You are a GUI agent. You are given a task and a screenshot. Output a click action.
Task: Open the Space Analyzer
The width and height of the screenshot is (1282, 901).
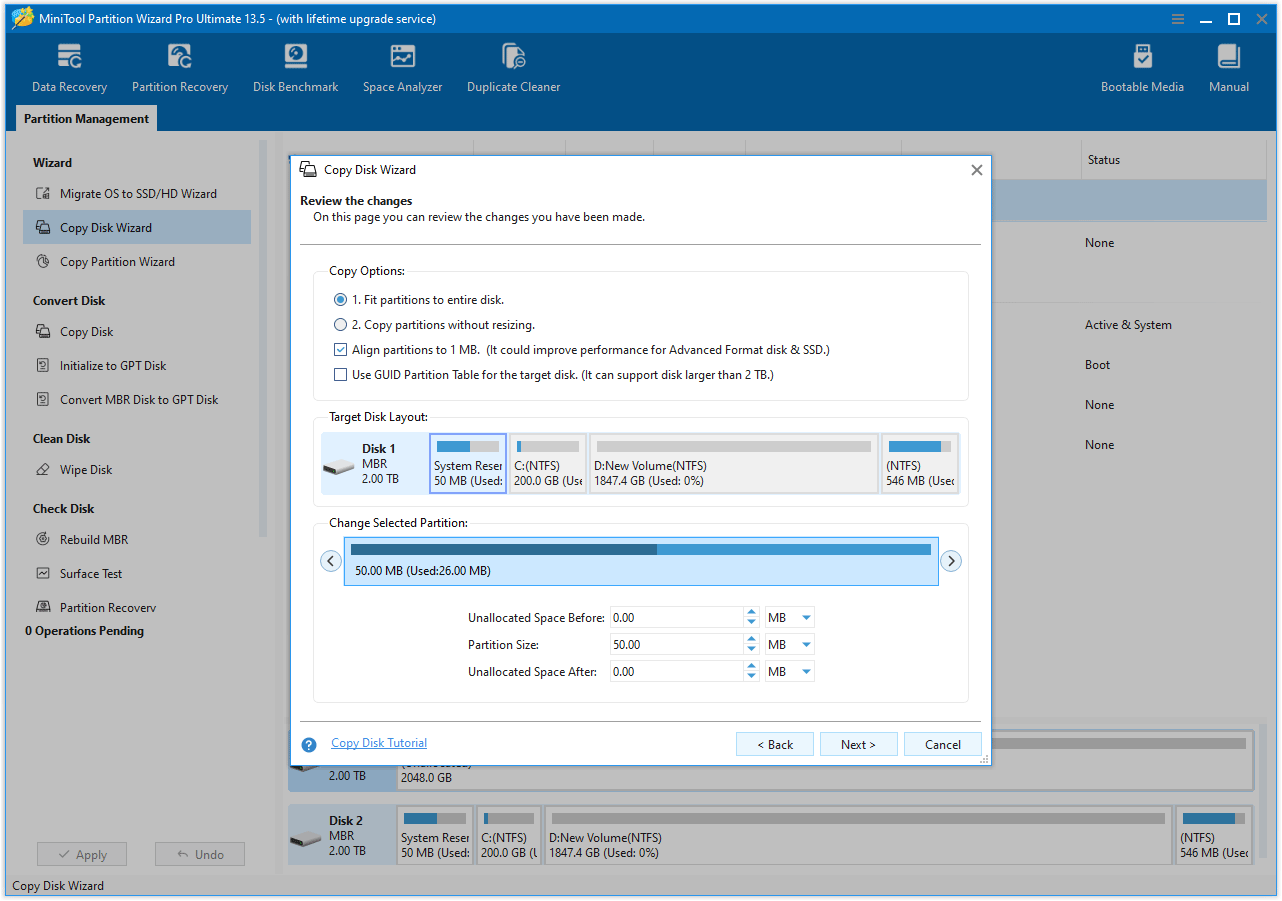tap(402, 67)
